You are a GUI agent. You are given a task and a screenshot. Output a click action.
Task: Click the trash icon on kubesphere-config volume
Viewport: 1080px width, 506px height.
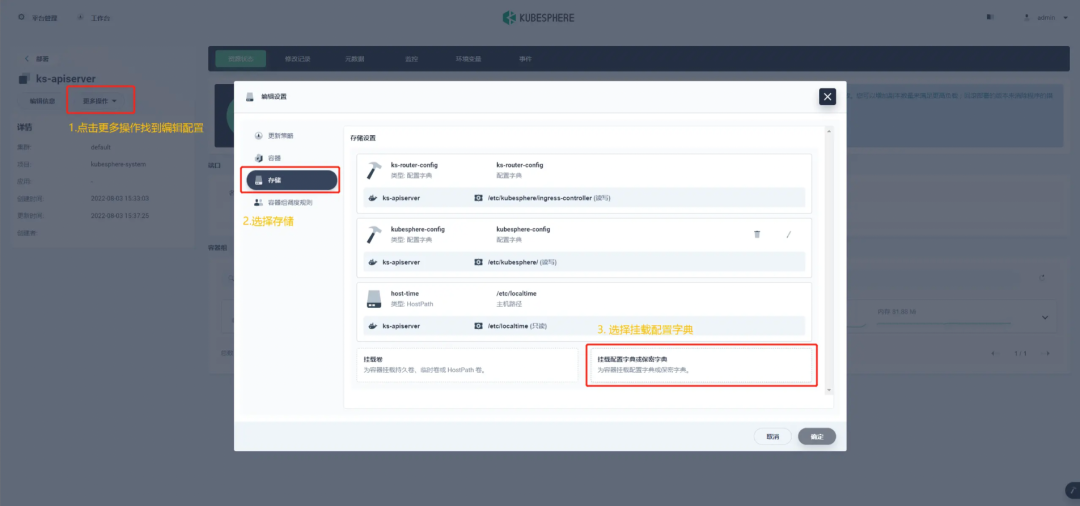(x=757, y=234)
